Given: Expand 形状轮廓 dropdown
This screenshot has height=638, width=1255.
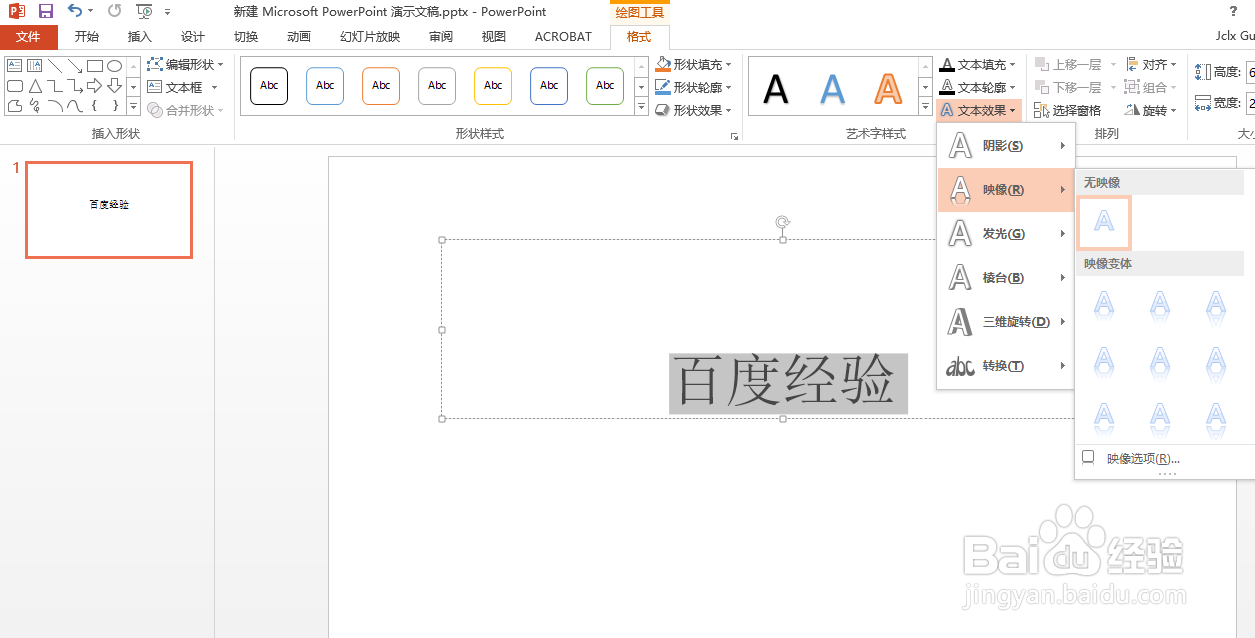Looking at the screenshot, I should pyautogui.click(x=693, y=87).
